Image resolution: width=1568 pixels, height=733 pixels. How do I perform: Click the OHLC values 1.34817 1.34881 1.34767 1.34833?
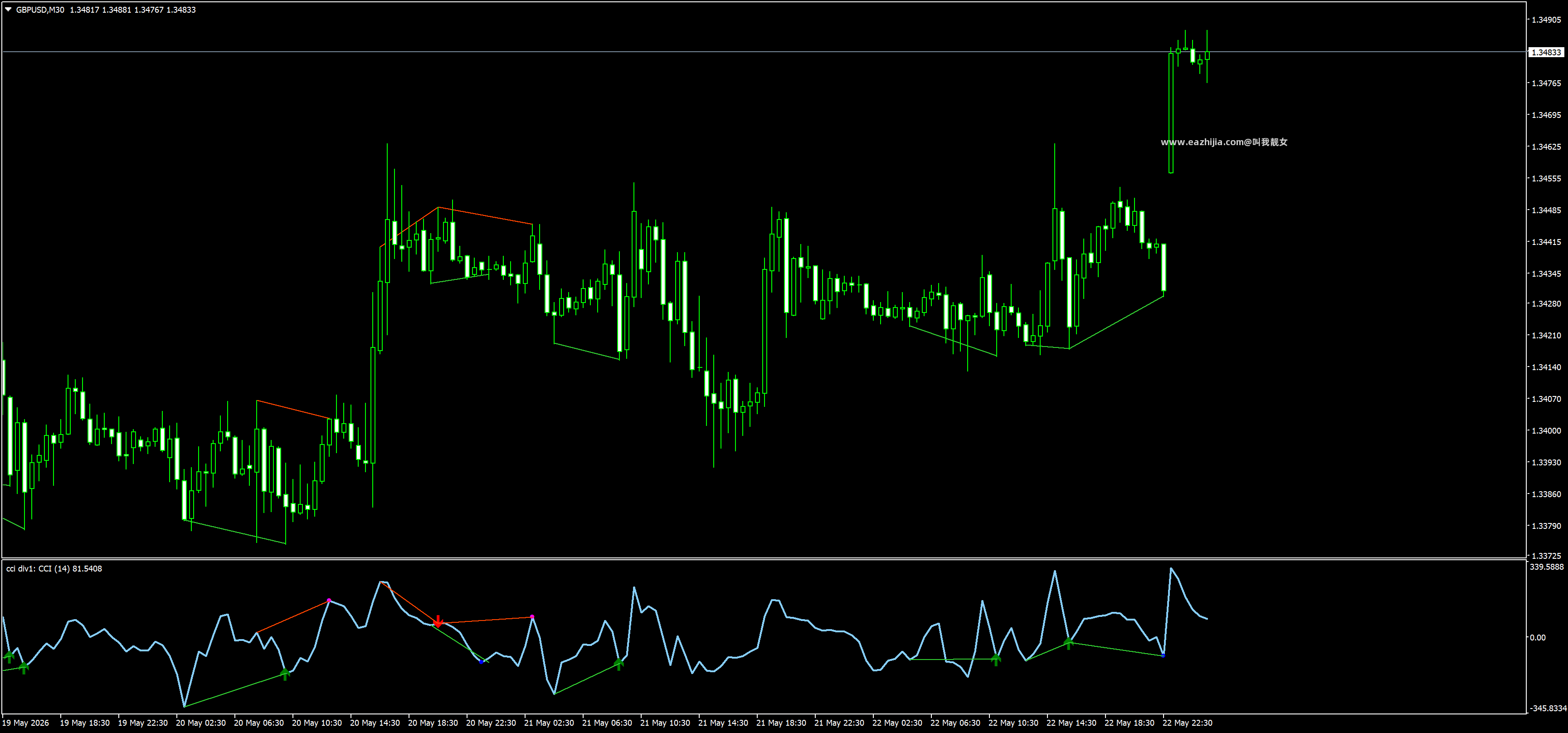(x=133, y=10)
